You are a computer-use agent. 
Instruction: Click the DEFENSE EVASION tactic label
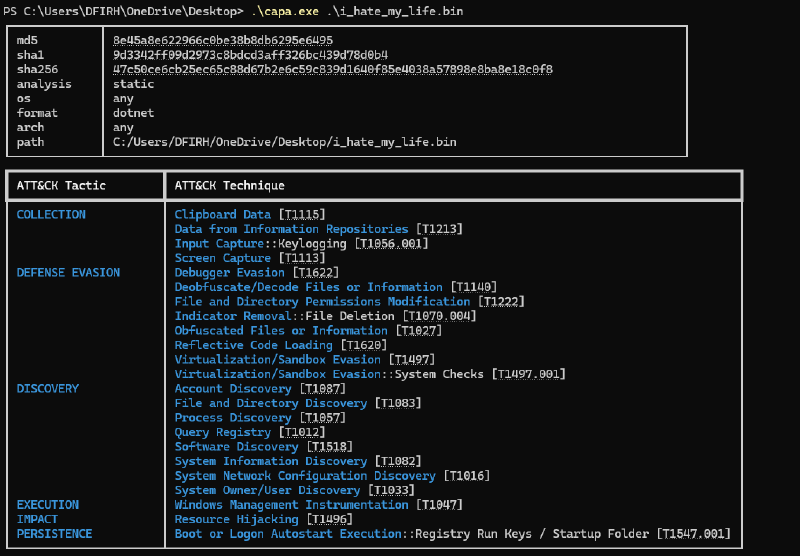coord(68,272)
